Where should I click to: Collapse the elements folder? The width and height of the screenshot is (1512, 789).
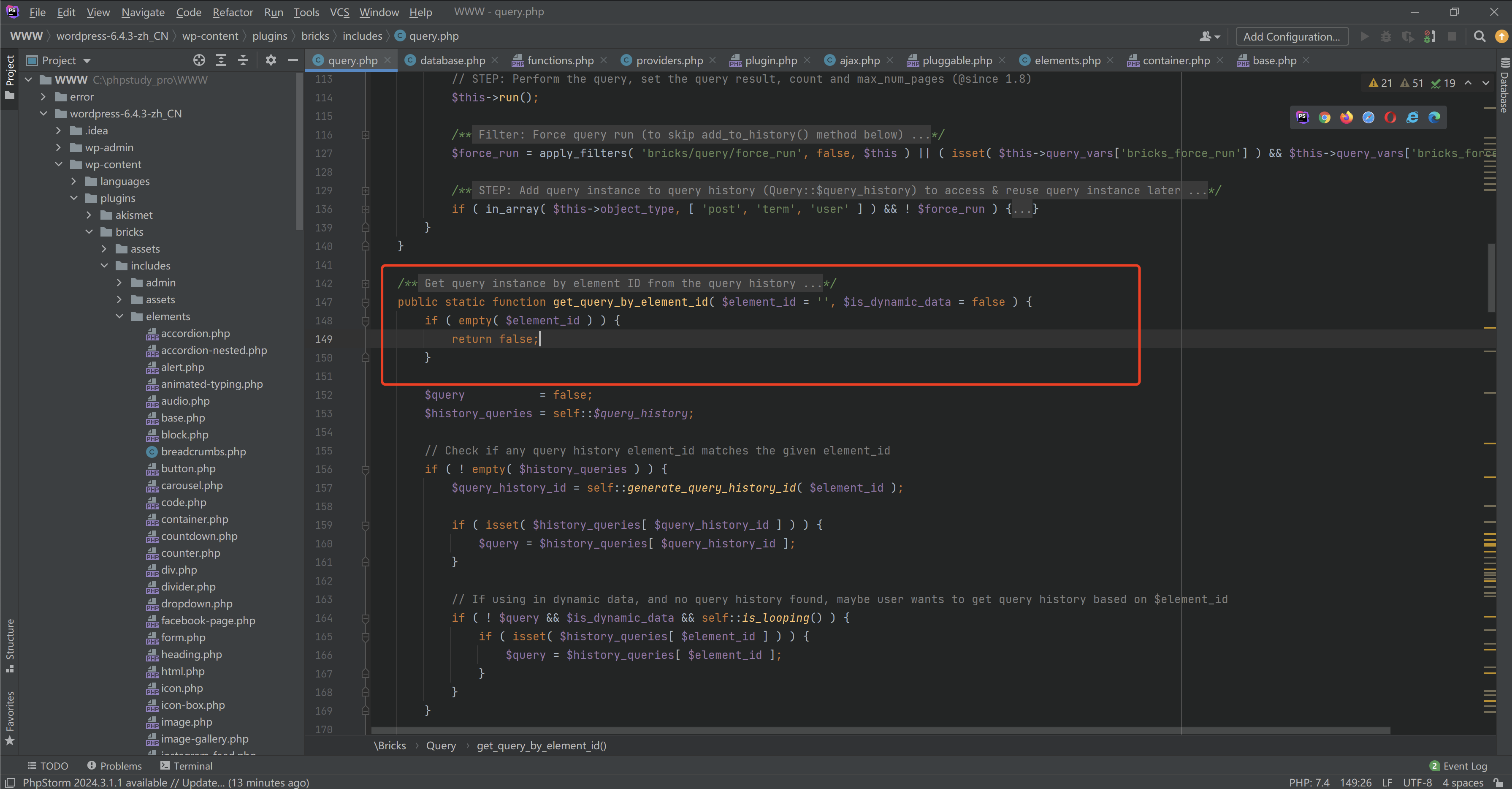point(120,316)
